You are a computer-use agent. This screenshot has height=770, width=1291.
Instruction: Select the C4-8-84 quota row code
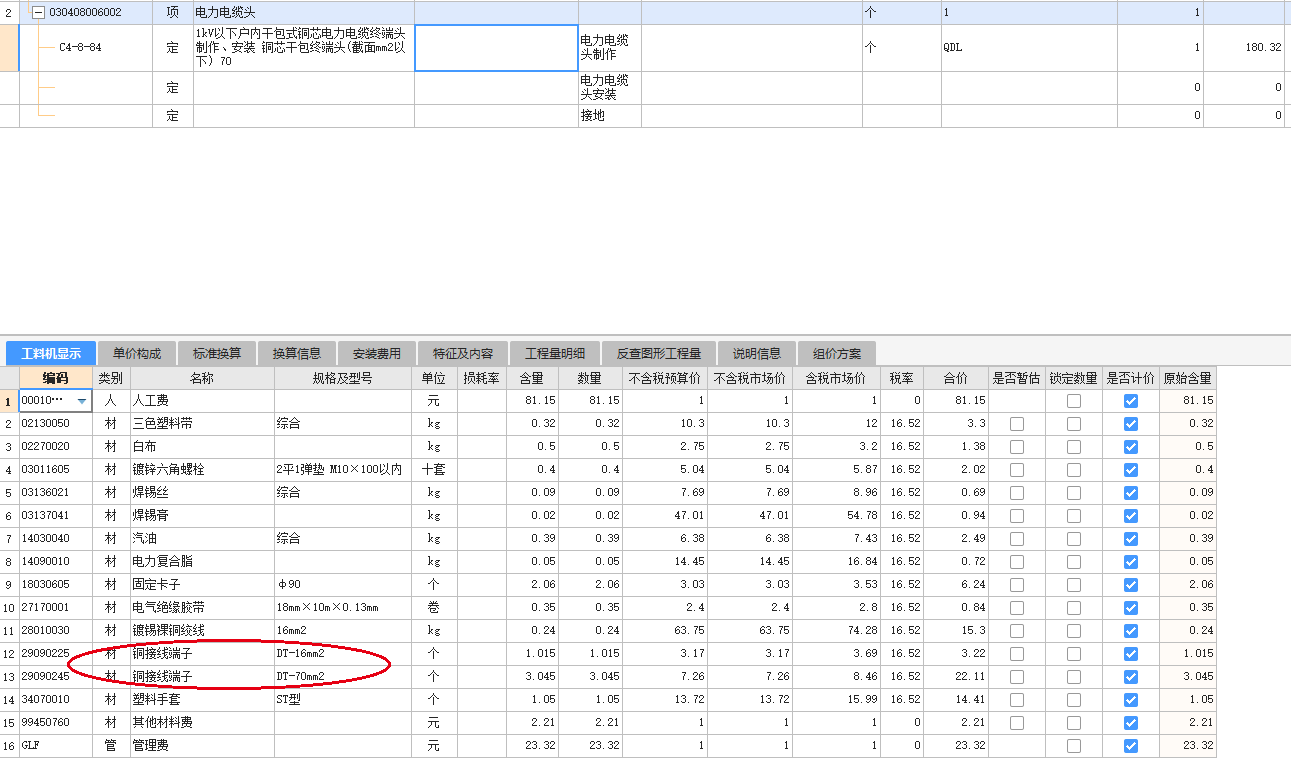pos(80,47)
